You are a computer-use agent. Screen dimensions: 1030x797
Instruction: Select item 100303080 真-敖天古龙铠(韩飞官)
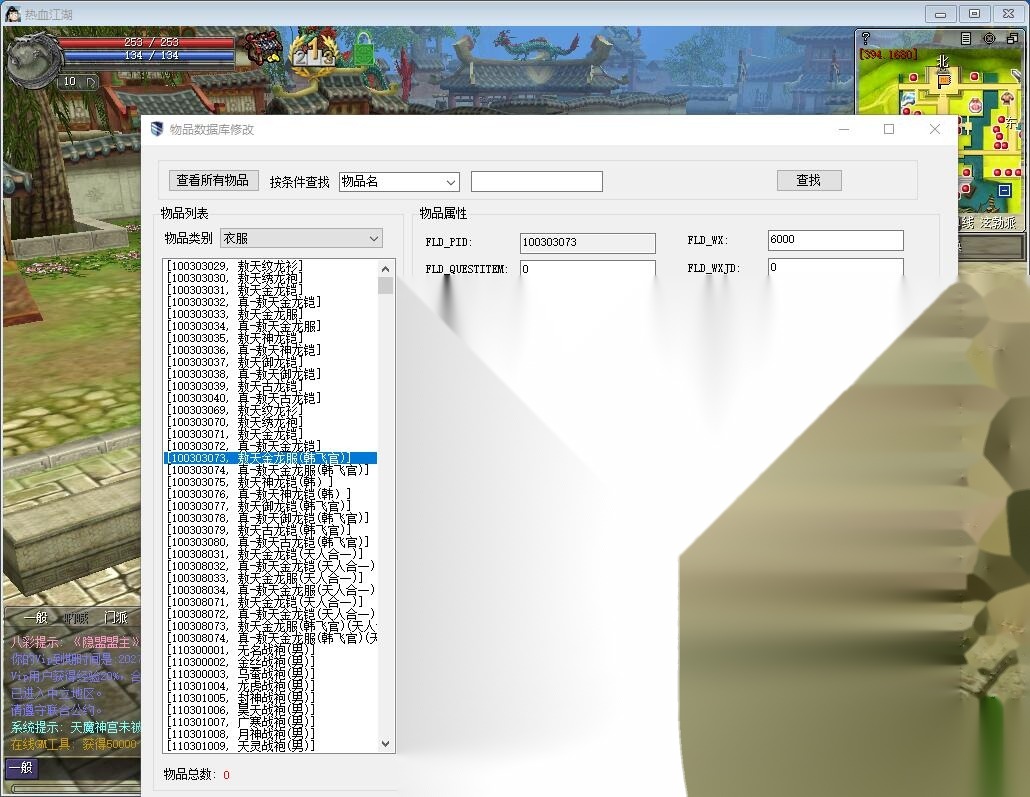271,542
